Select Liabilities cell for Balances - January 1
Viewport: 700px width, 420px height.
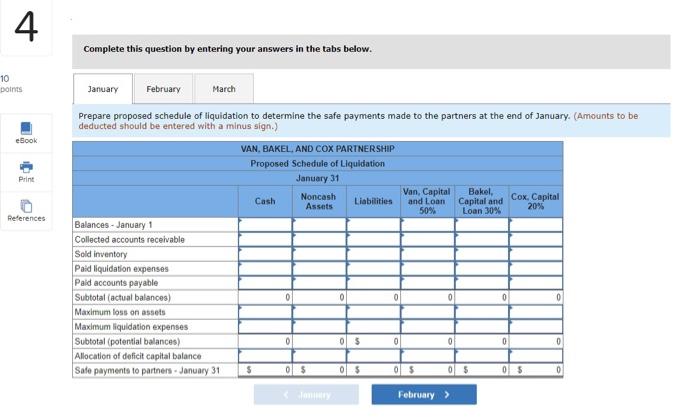[374, 225]
